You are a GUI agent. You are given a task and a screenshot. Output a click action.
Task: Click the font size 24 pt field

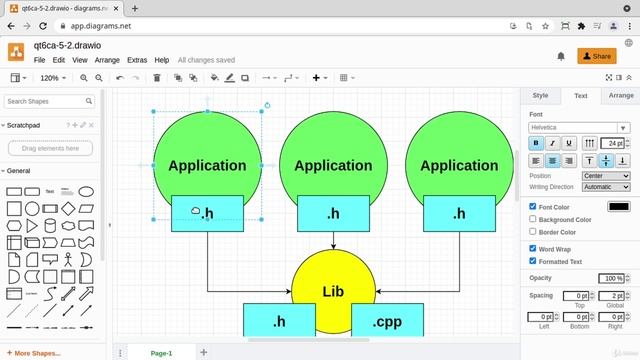coord(612,143)
